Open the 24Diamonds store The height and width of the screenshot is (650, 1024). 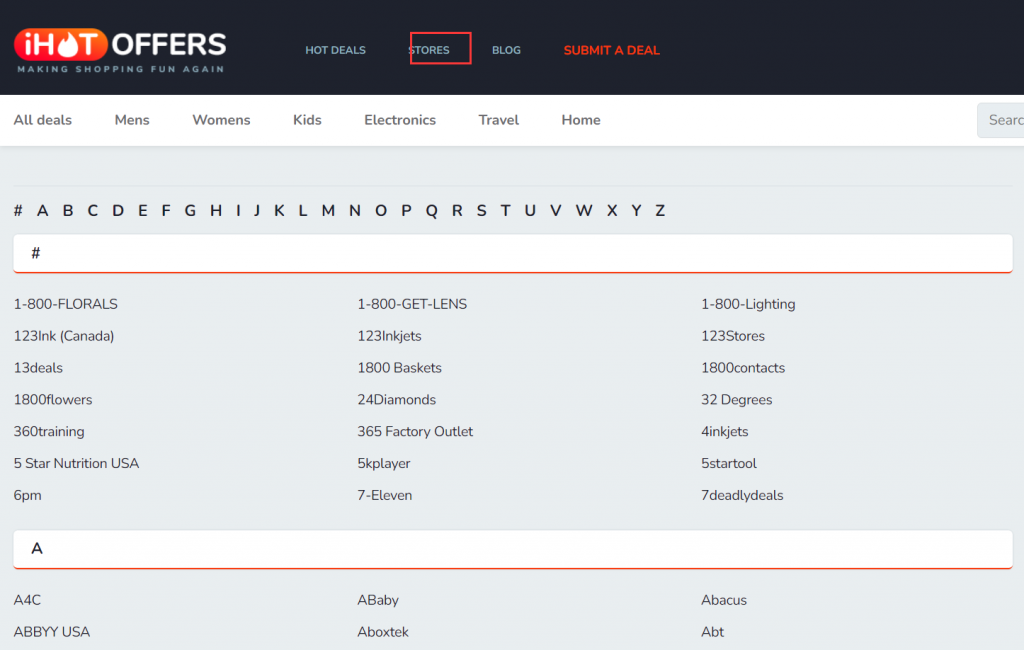tap(396, 400)
